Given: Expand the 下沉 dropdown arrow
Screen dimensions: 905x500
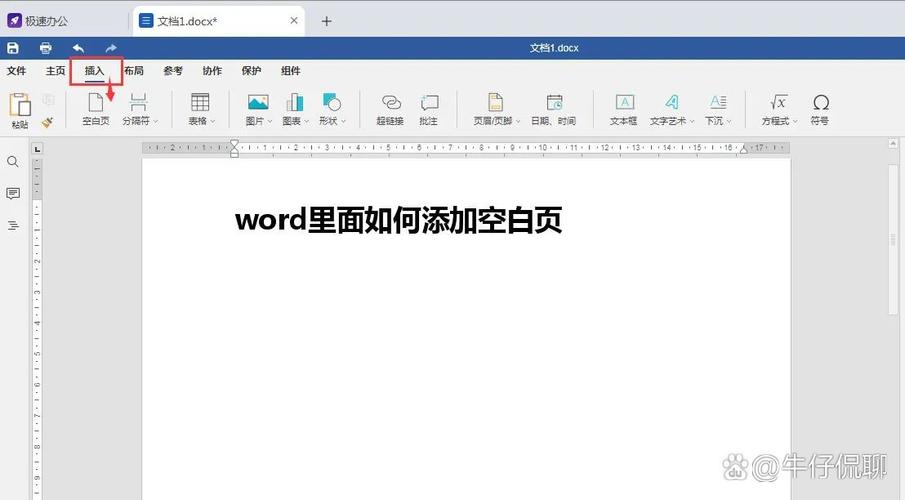Looking at the screenshot, I should 729,121.
